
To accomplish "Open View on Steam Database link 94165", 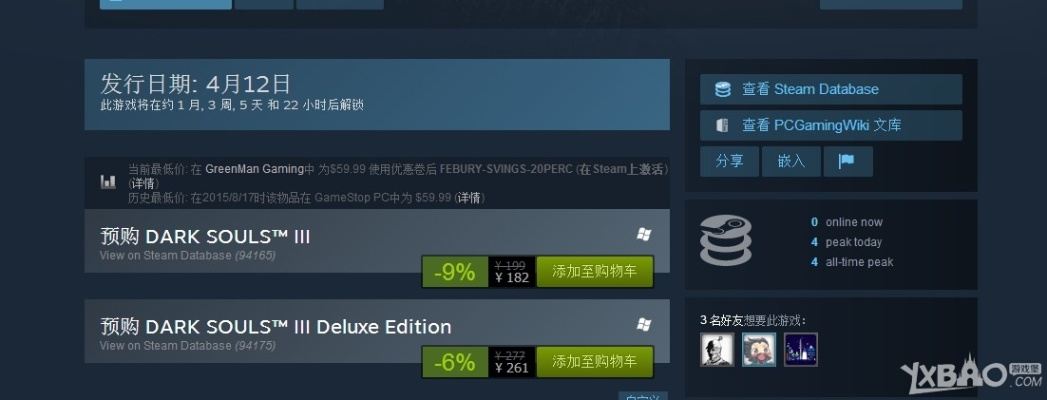I will (x=188, y=255).
